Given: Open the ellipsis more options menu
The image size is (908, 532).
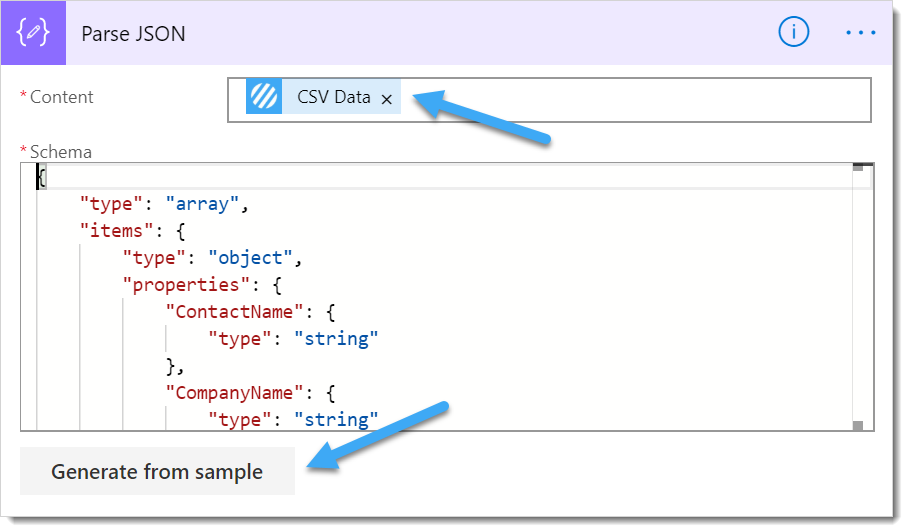Looking at the screenshot, I should [860, 32].
